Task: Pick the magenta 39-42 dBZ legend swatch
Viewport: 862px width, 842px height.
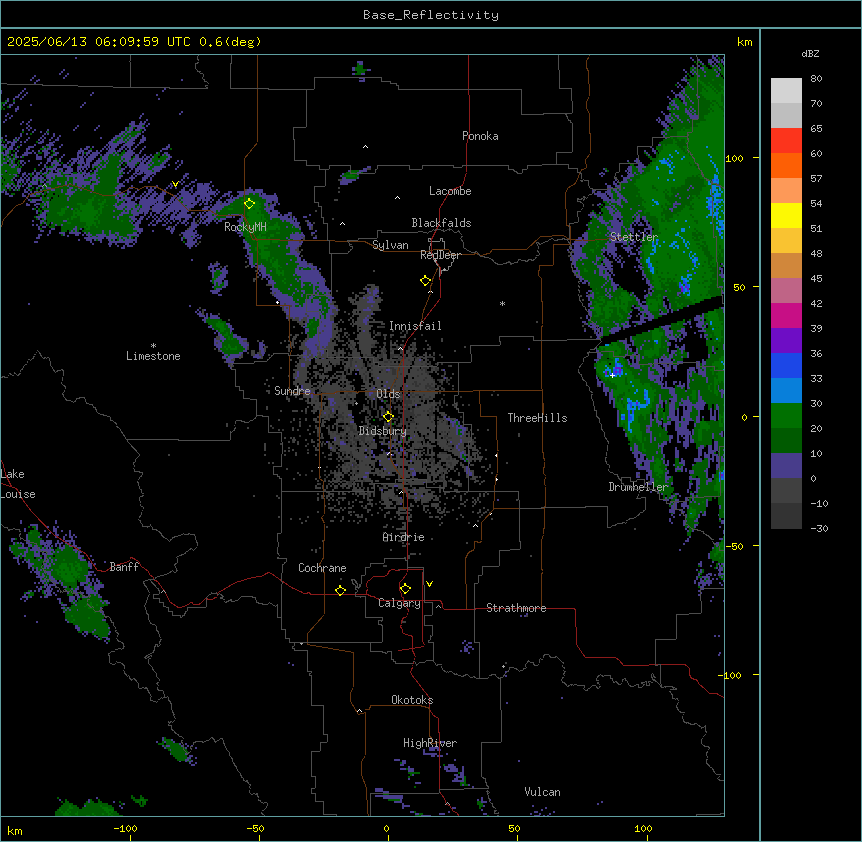Action: 786,315
